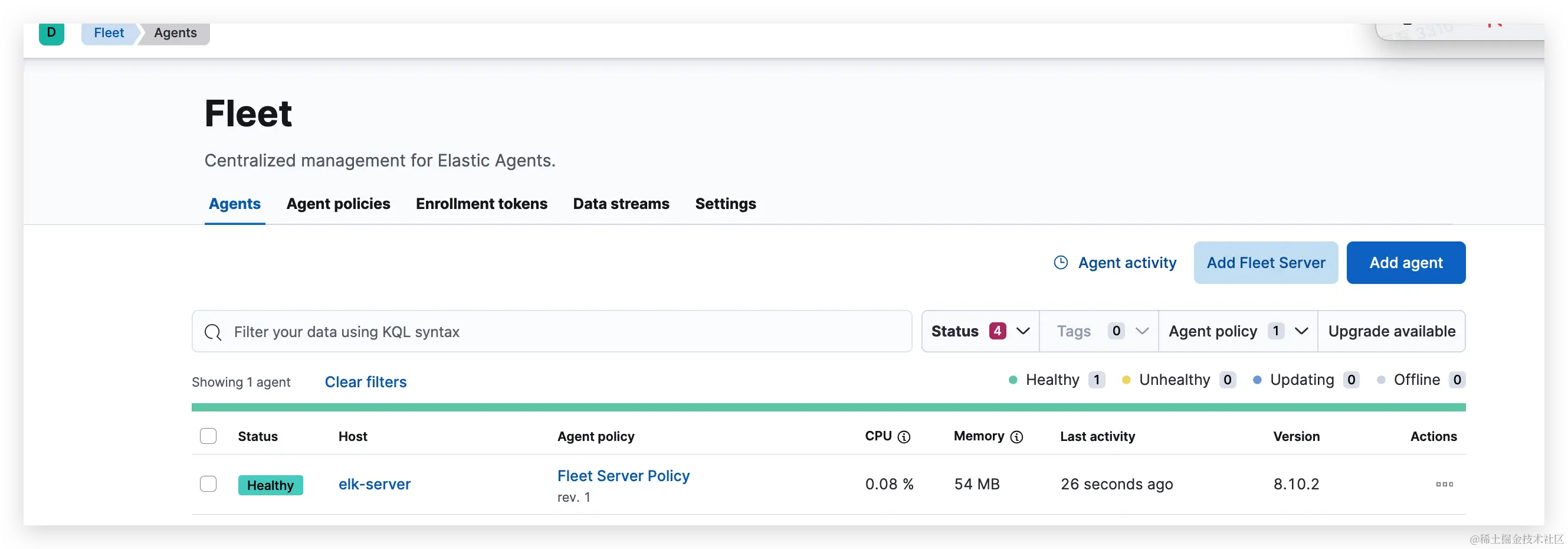Open the Fleet Server Policy link
The width and height of the screenshot is (1568, 549).
[624, 476]
